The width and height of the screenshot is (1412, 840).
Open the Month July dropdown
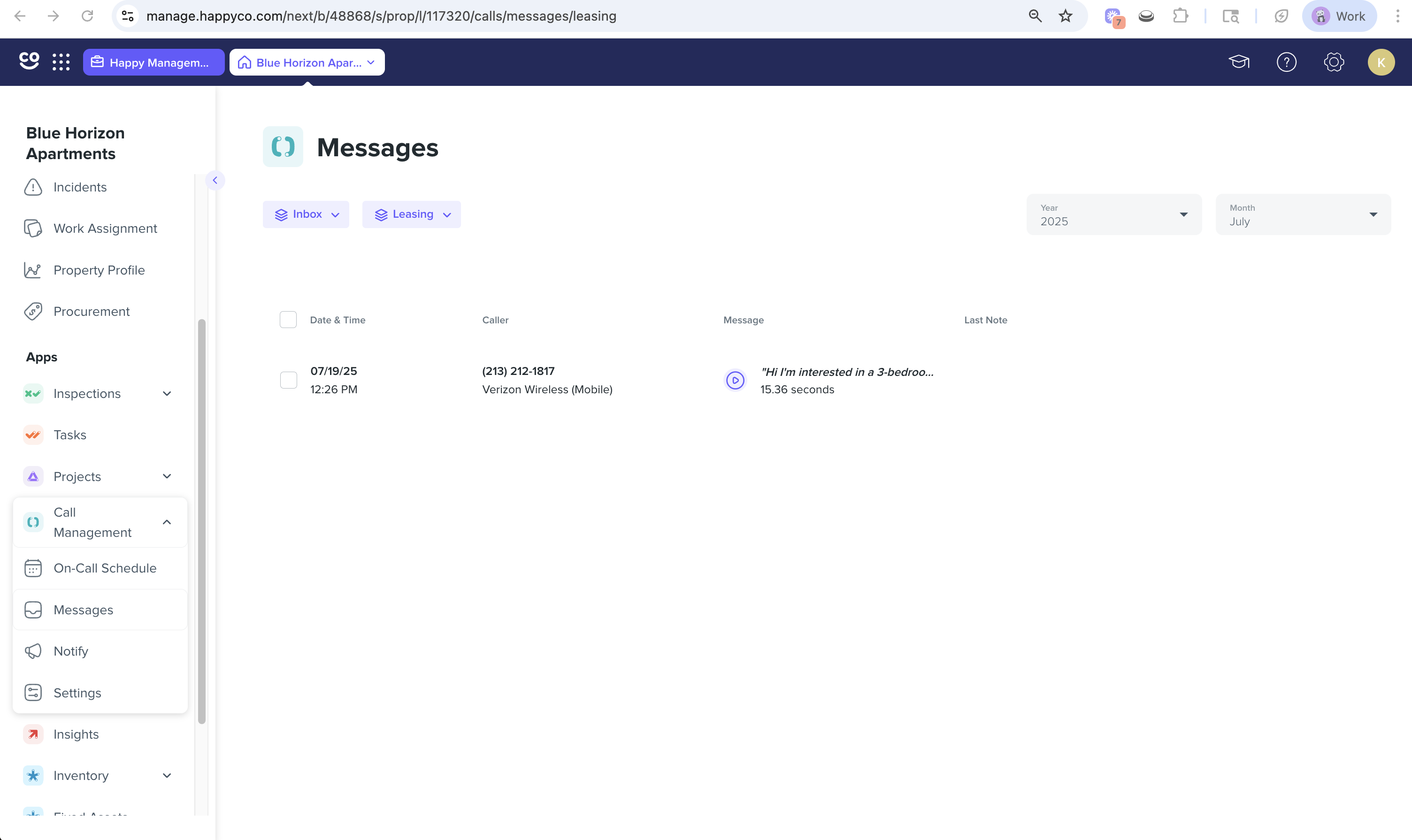(1303, 214)
